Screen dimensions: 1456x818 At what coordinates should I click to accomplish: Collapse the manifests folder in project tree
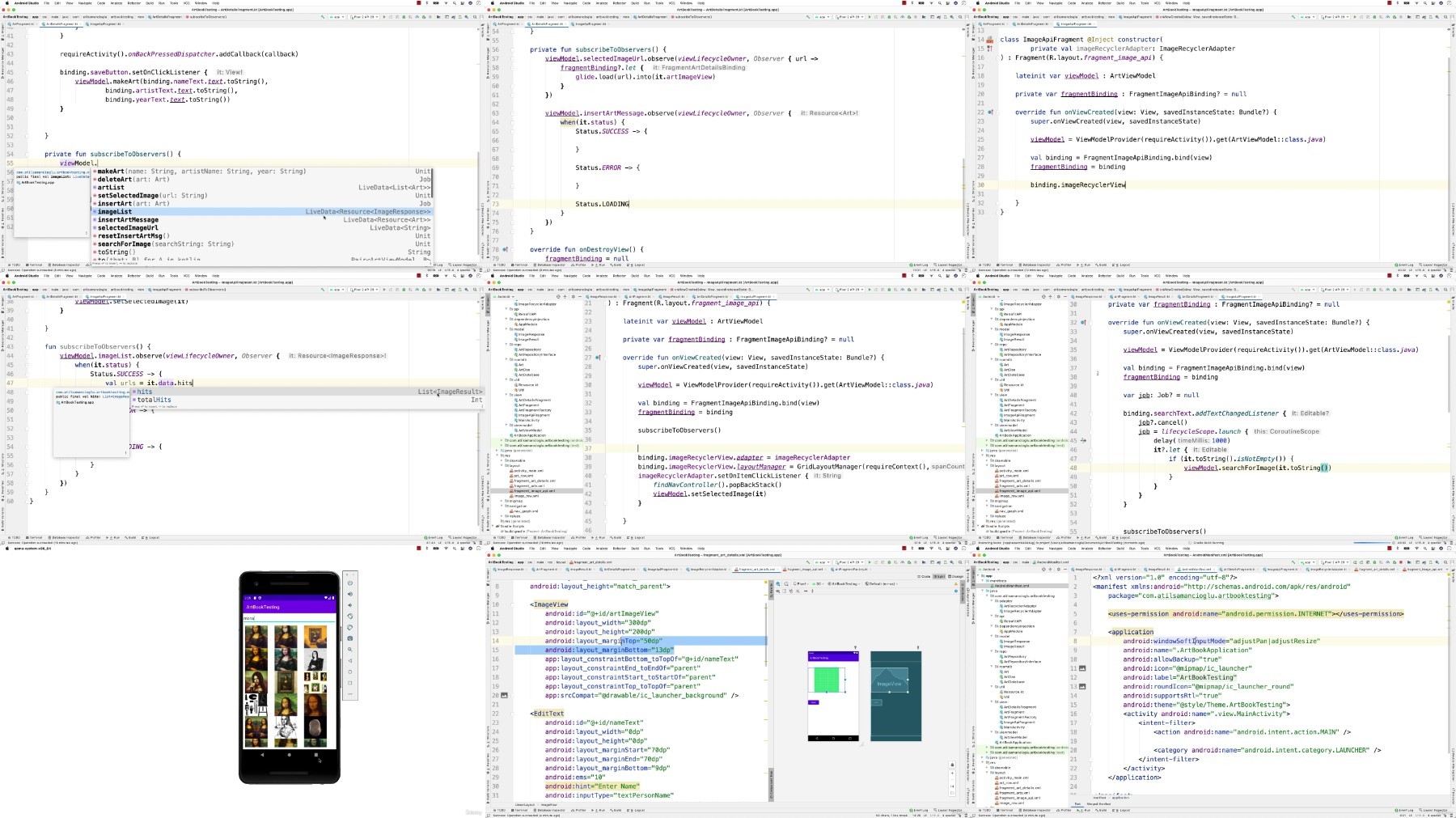click(x=983, y=580)
